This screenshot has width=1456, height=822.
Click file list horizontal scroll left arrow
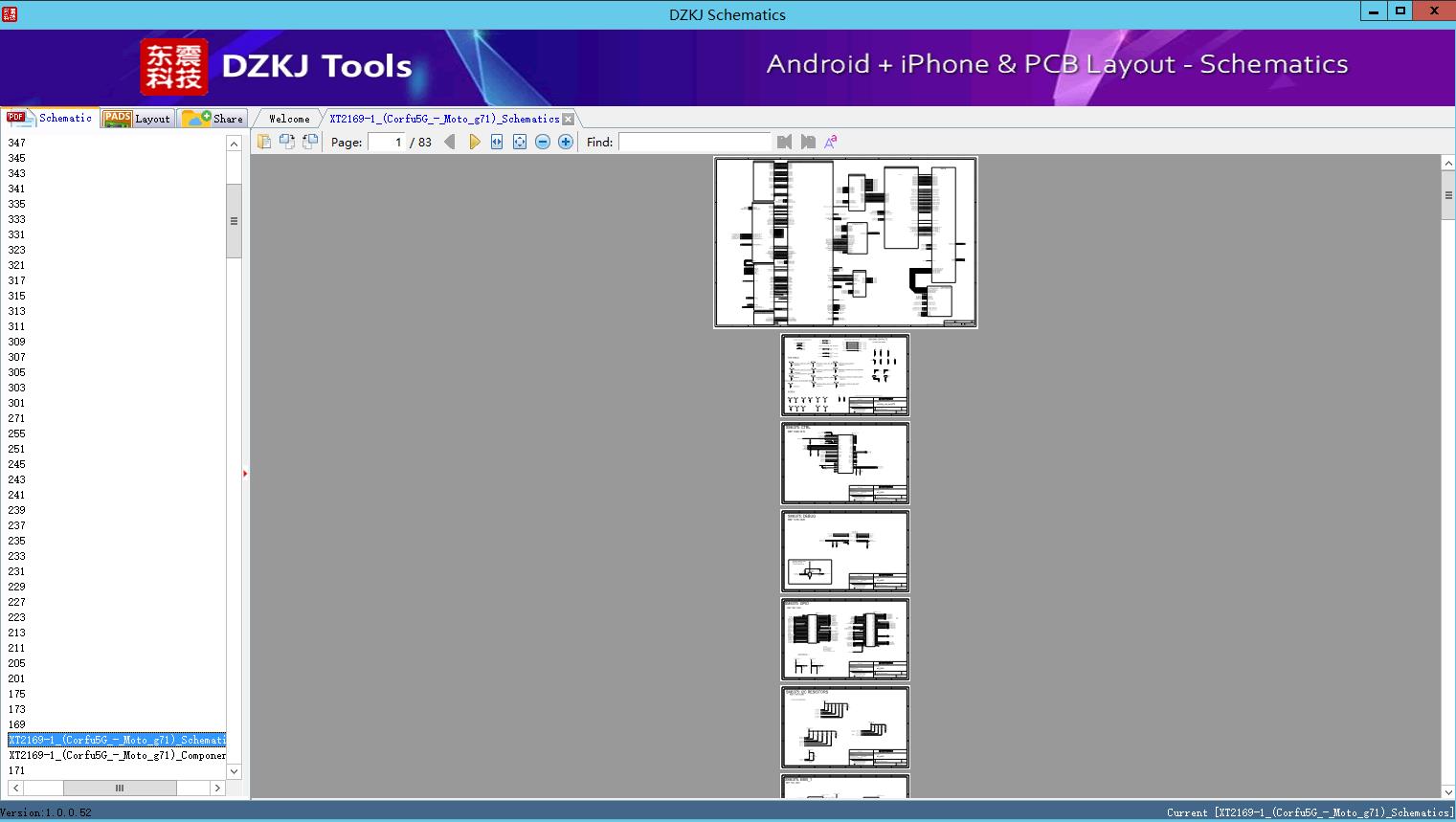[x=15, y=788]
